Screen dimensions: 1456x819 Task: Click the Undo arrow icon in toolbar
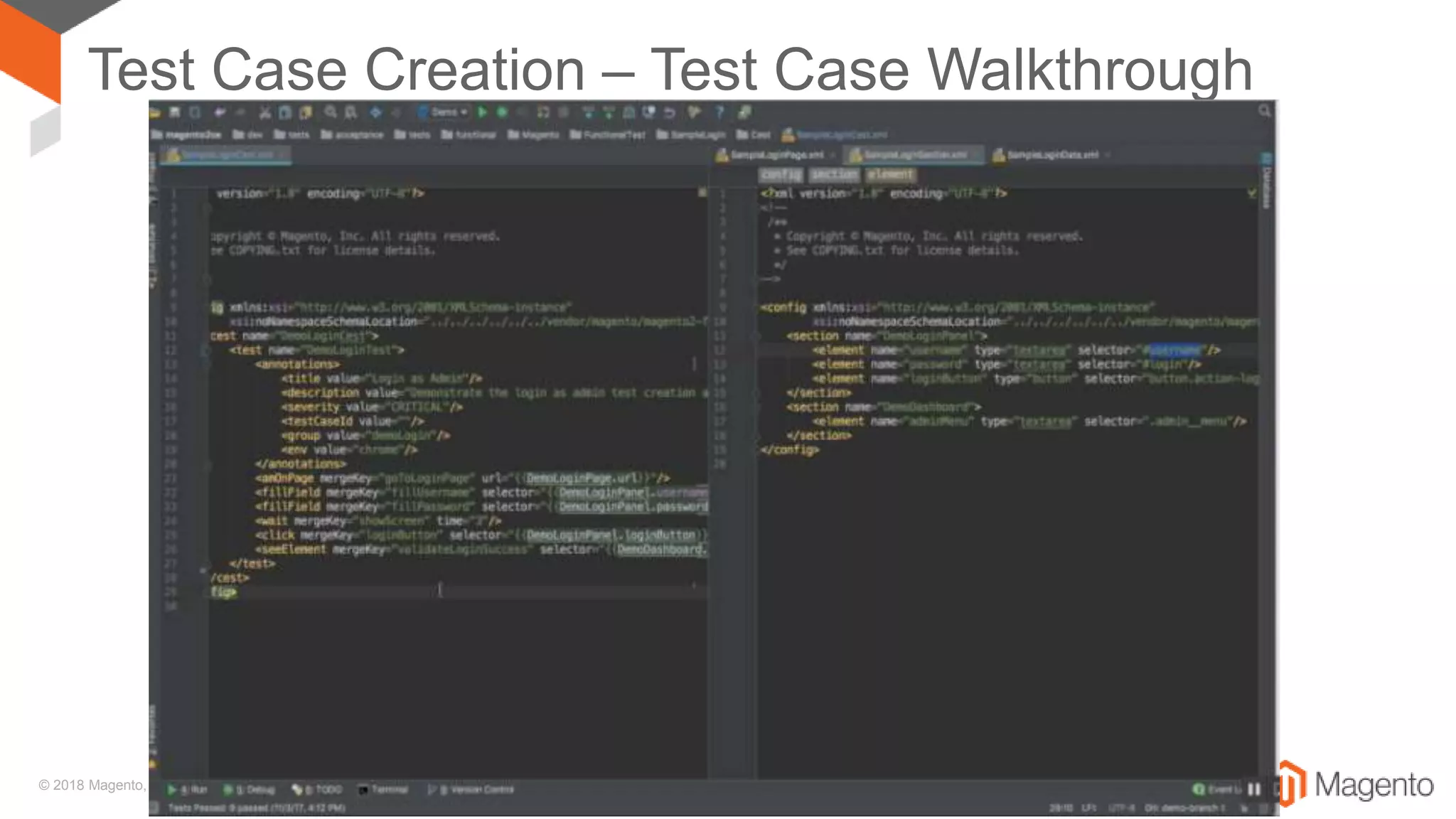tap(220, 112)
